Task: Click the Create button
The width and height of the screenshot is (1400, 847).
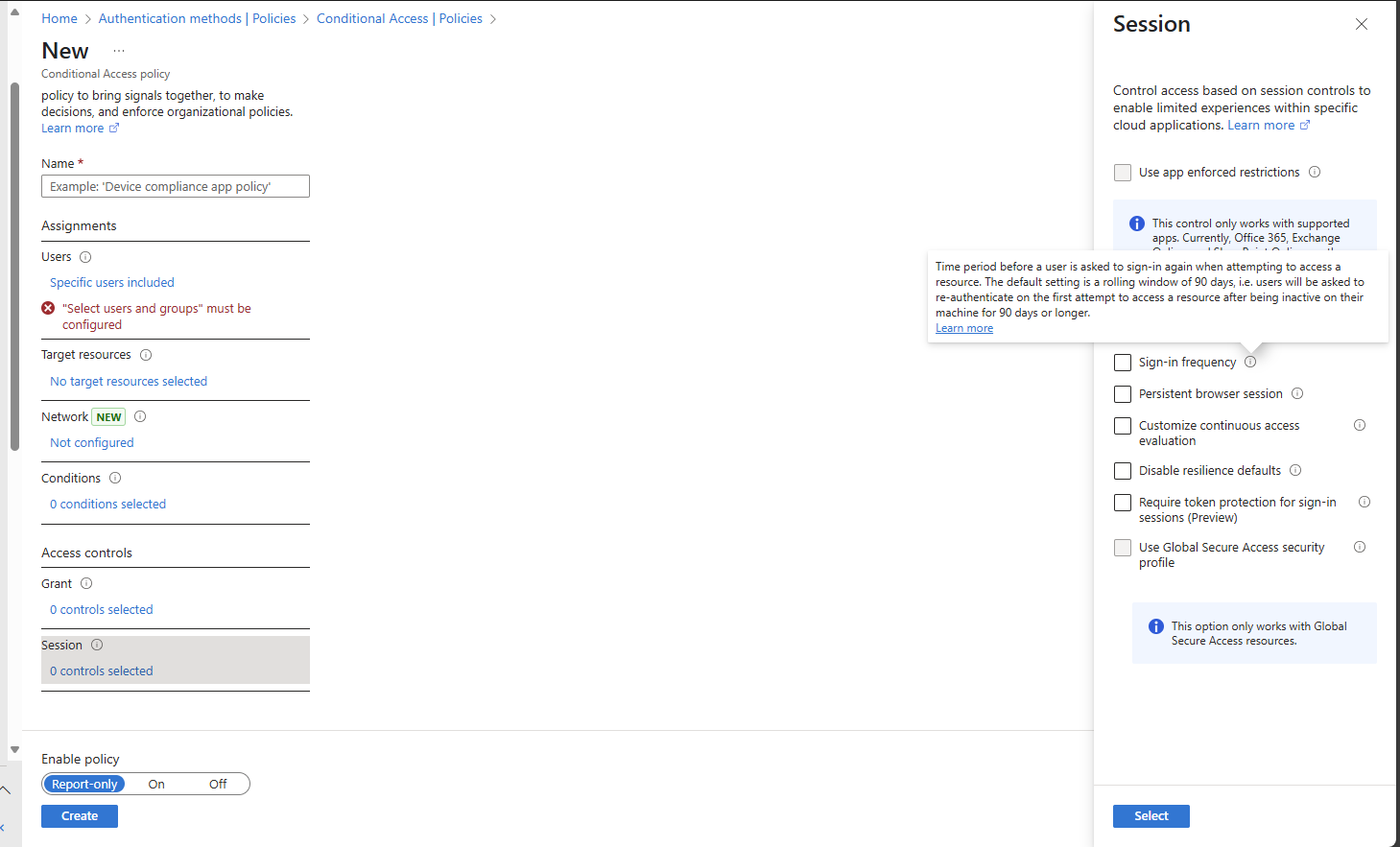Action: pyautogui.click(x=79, y=815)
